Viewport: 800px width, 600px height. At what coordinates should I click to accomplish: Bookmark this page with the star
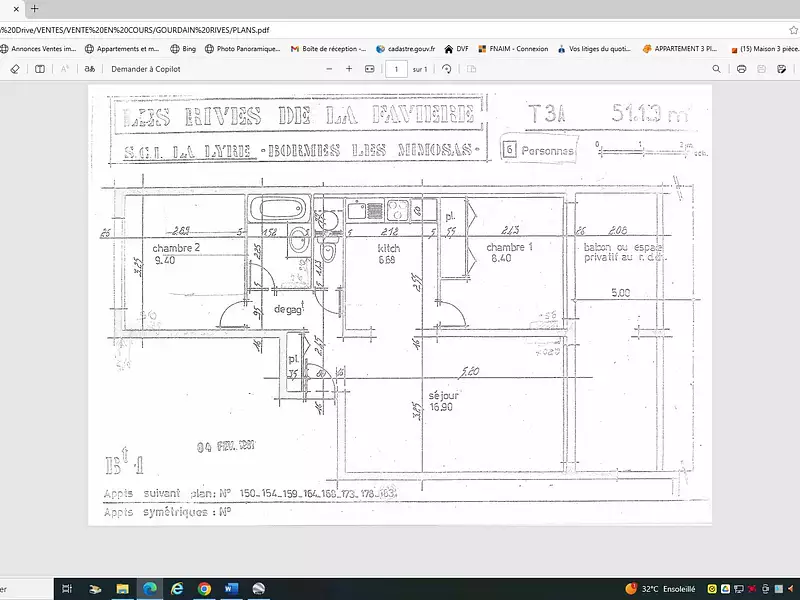pyautogui.click(x=793, y=30)
